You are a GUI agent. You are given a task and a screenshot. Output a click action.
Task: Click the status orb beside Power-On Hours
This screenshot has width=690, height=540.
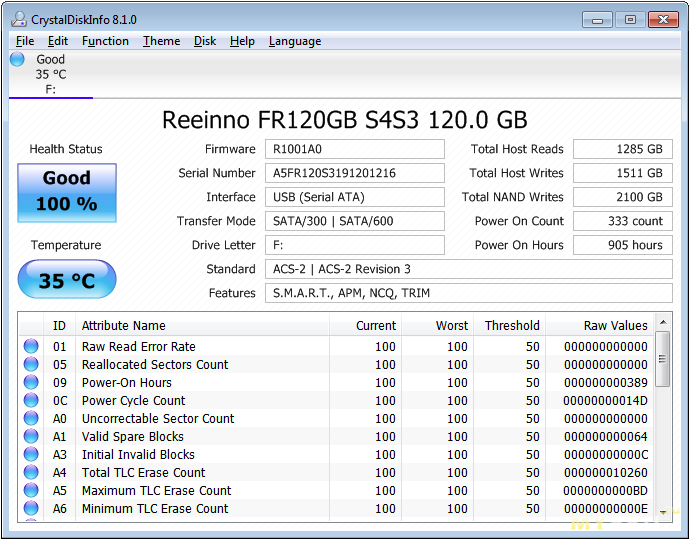[31, 383]
